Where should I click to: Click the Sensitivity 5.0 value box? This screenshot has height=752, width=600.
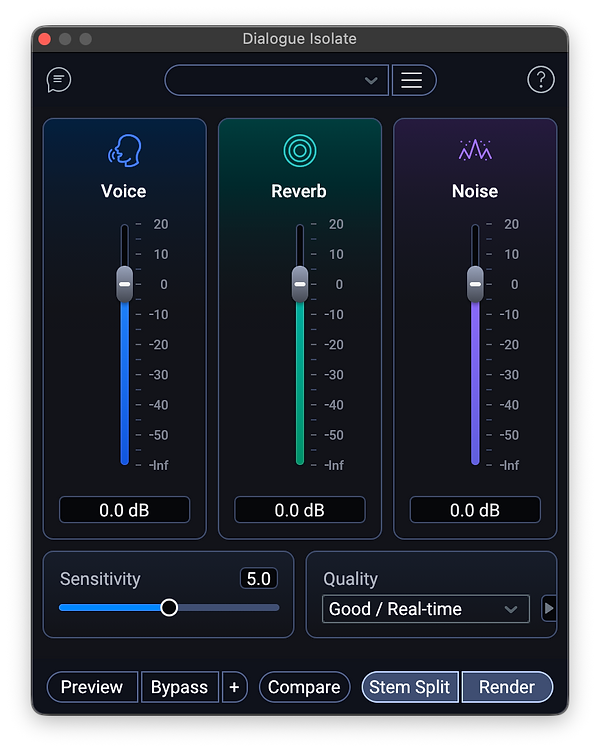click(x=259, y=578)
